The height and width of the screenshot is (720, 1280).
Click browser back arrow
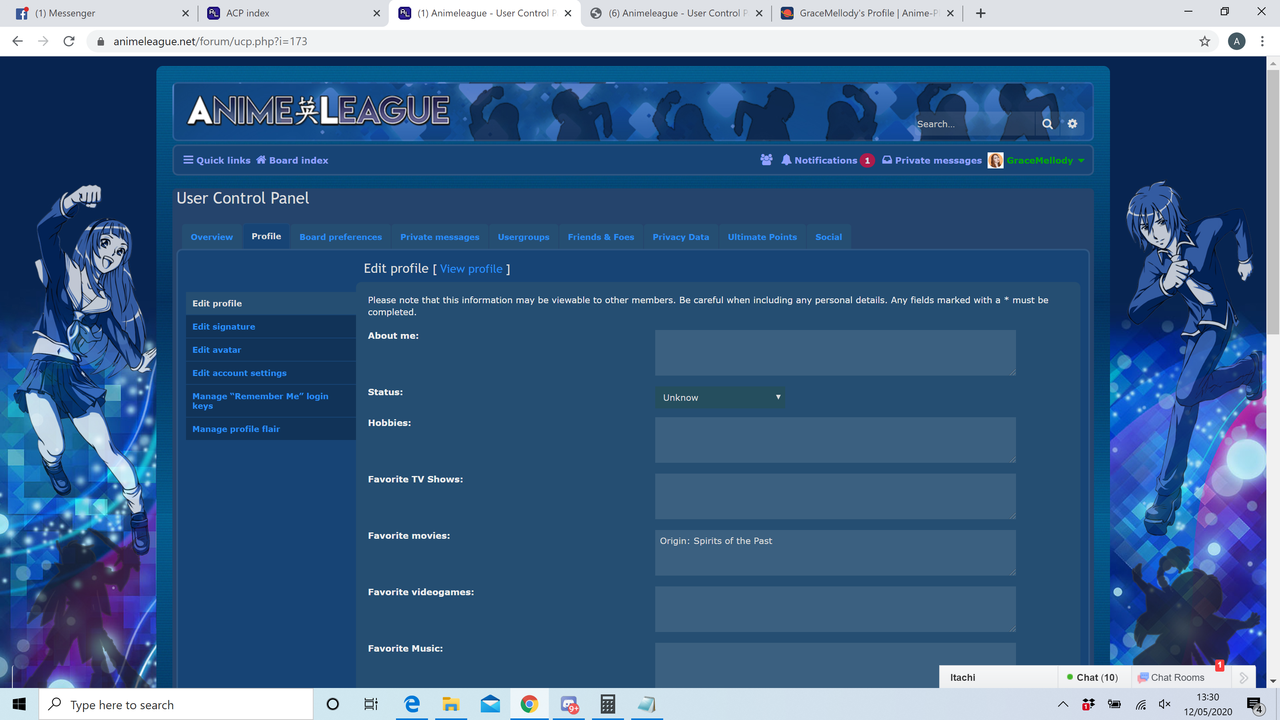point(17,41)
